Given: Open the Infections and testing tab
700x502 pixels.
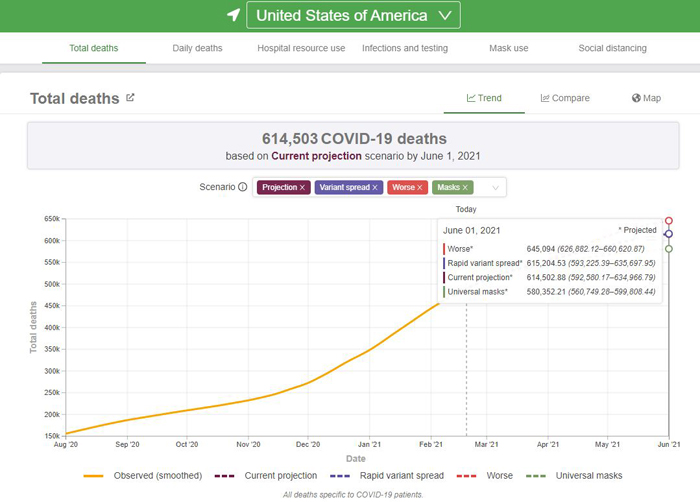Looking at the screenshot, I should coord(405,48).
